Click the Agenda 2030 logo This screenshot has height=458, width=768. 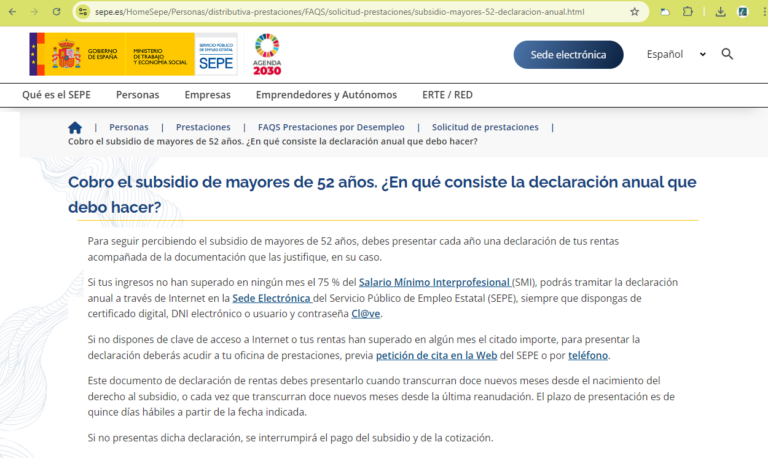[x=267, y=54]
